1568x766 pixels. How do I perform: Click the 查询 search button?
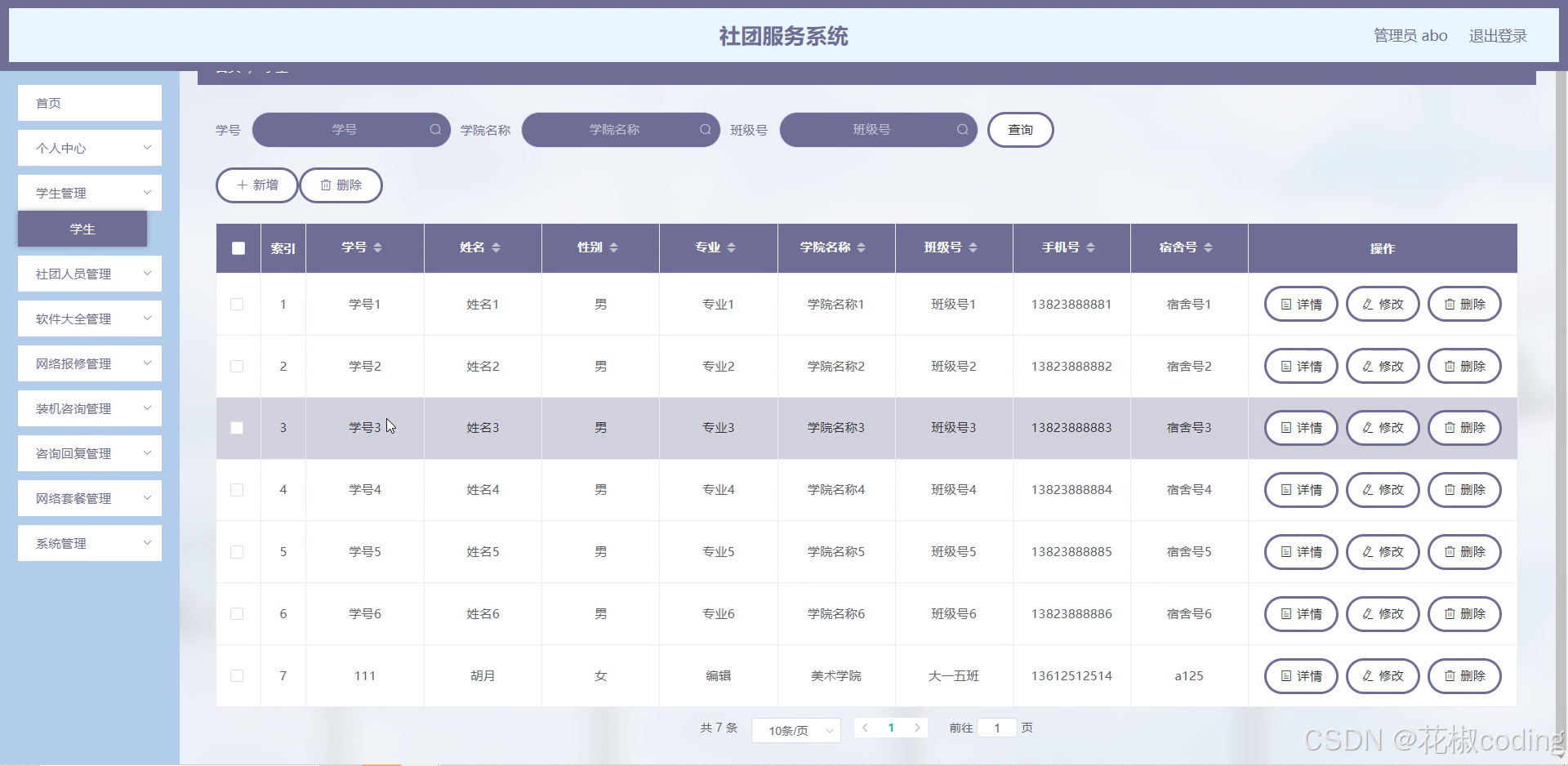(x=1020, y=130)
